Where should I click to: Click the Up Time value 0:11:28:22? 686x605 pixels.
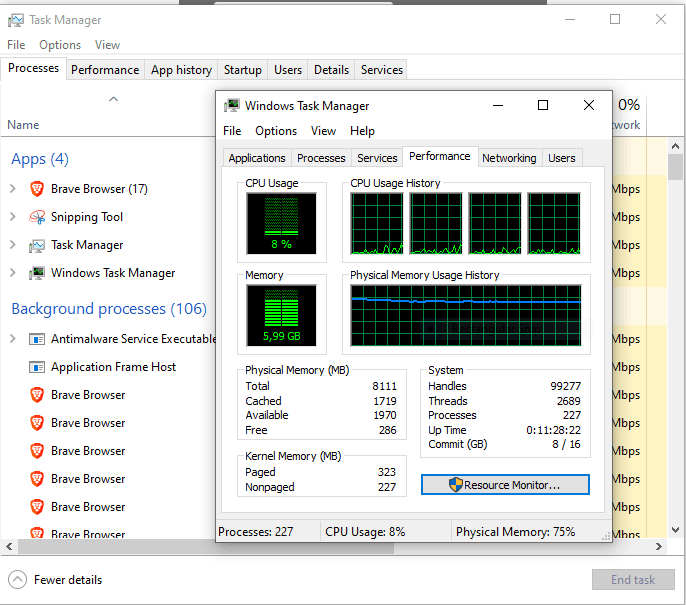[x=553, y=430]
